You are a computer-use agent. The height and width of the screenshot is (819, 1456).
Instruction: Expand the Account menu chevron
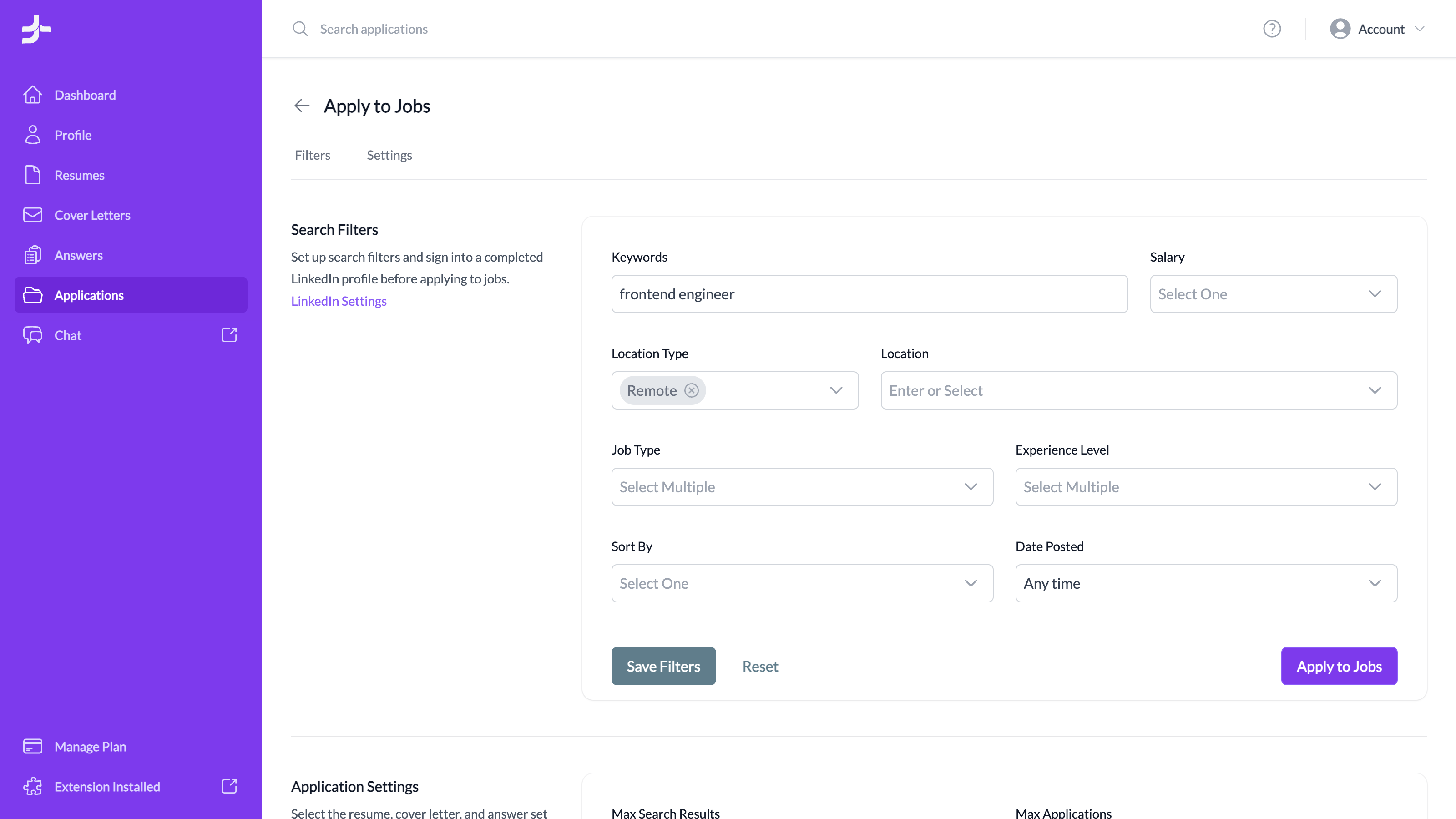(1419, 29)
